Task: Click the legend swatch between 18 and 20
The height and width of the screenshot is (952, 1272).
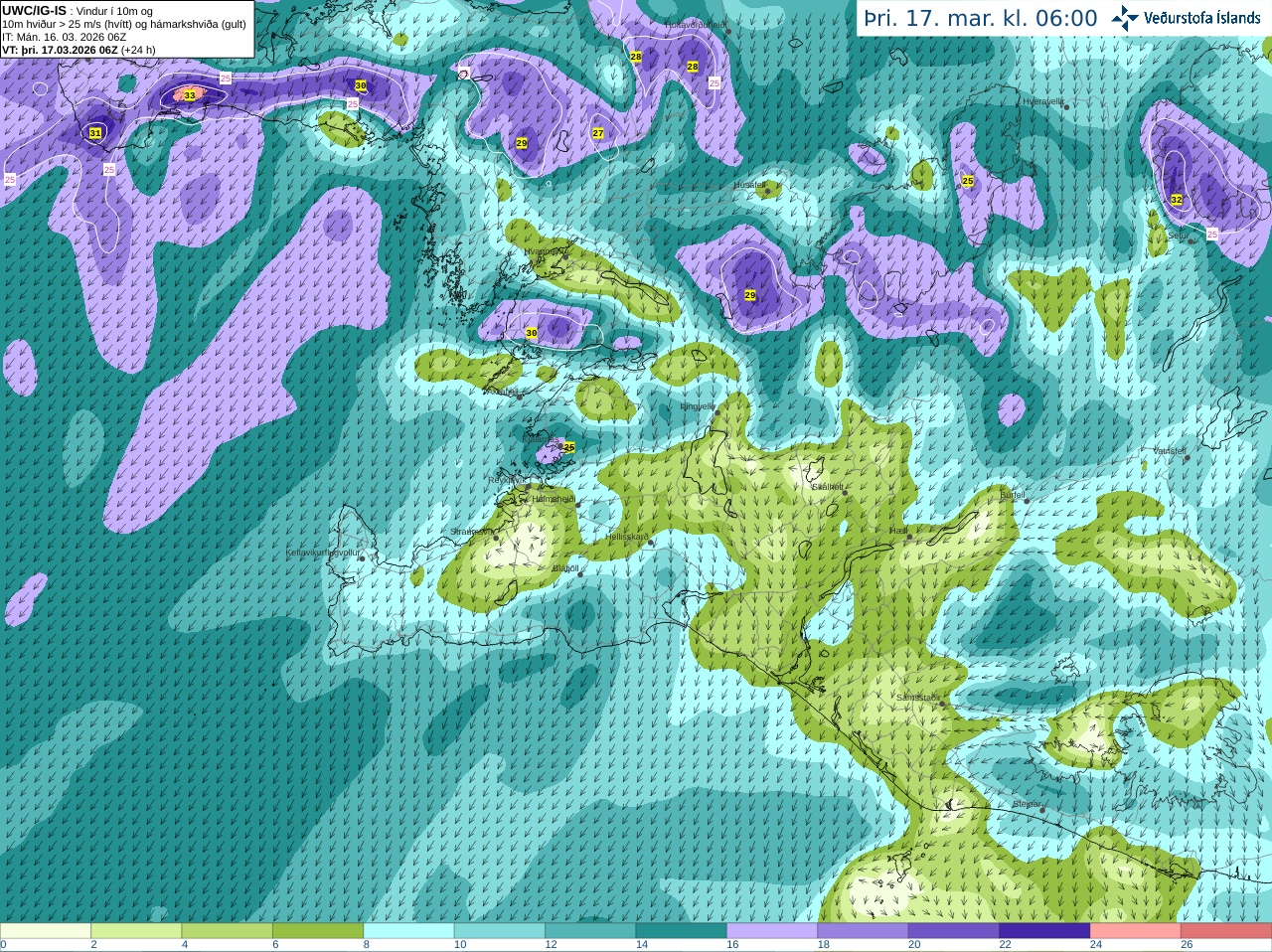Action: pos(864,931)
